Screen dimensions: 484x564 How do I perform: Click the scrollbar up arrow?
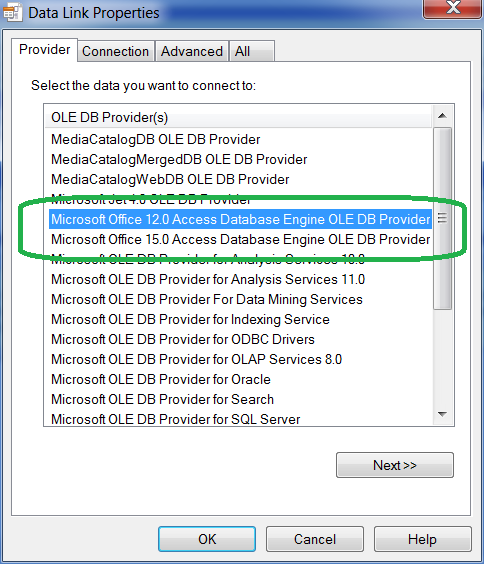442,116
